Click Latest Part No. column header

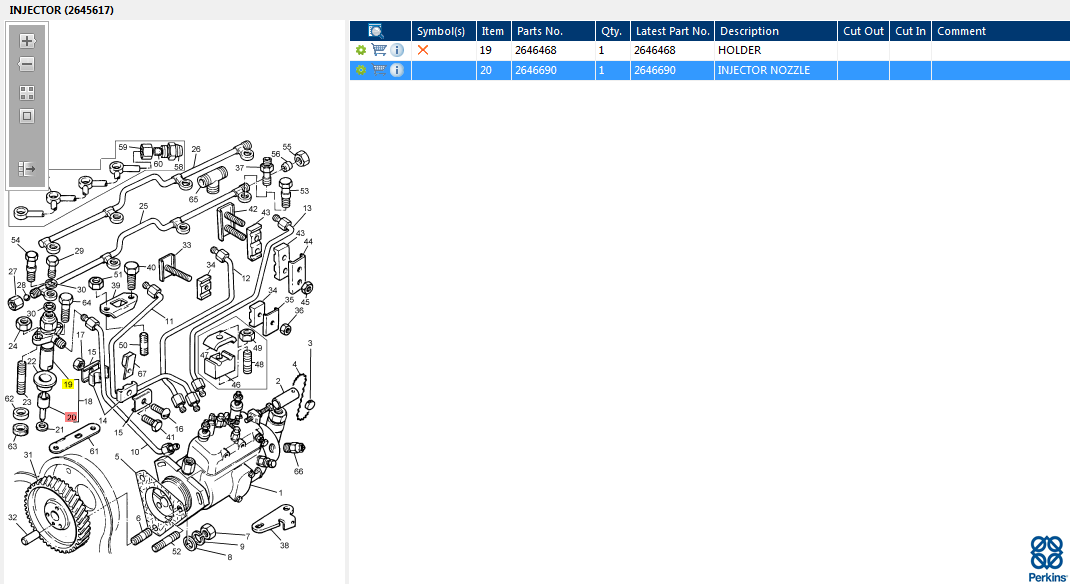pos(672,31)
